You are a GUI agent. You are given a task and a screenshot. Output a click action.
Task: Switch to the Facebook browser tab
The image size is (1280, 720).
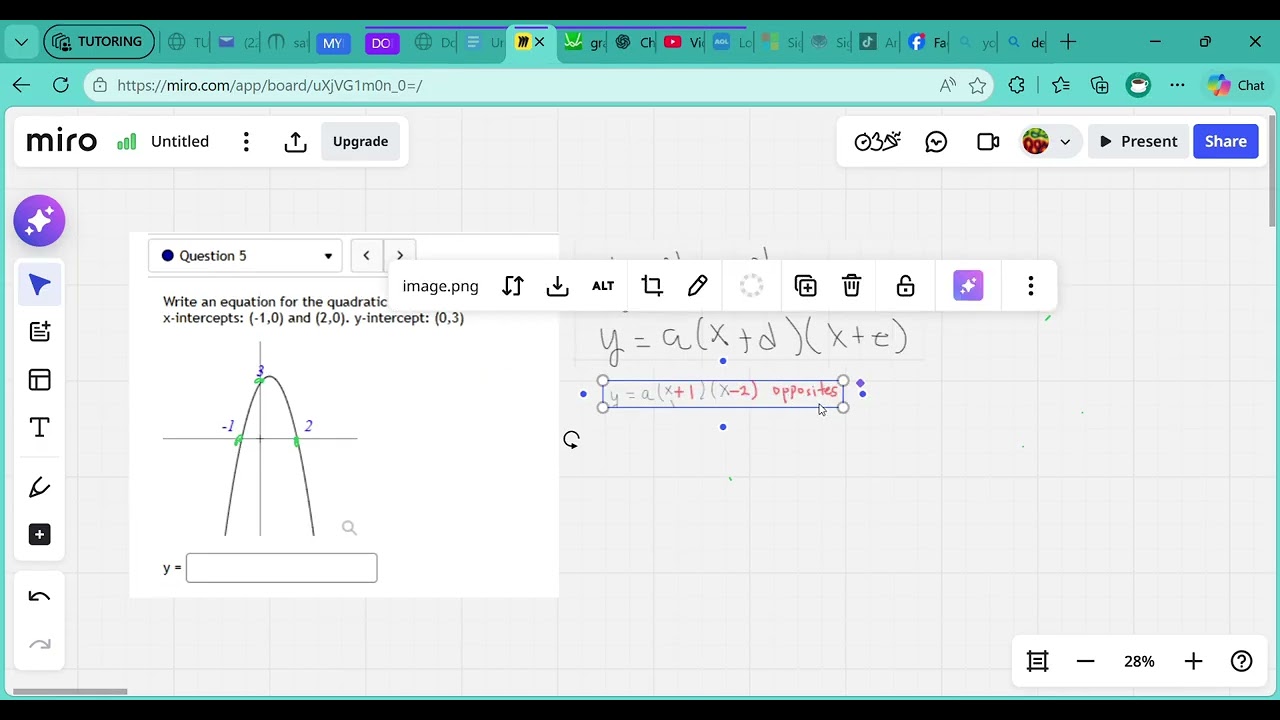coord(928,42)
